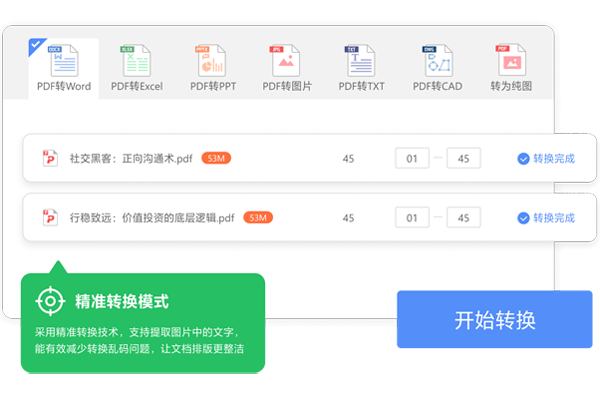The image size is (600, 400).
Task: Click the 53M size badge on 行稳致远
Action: [257, 217]
